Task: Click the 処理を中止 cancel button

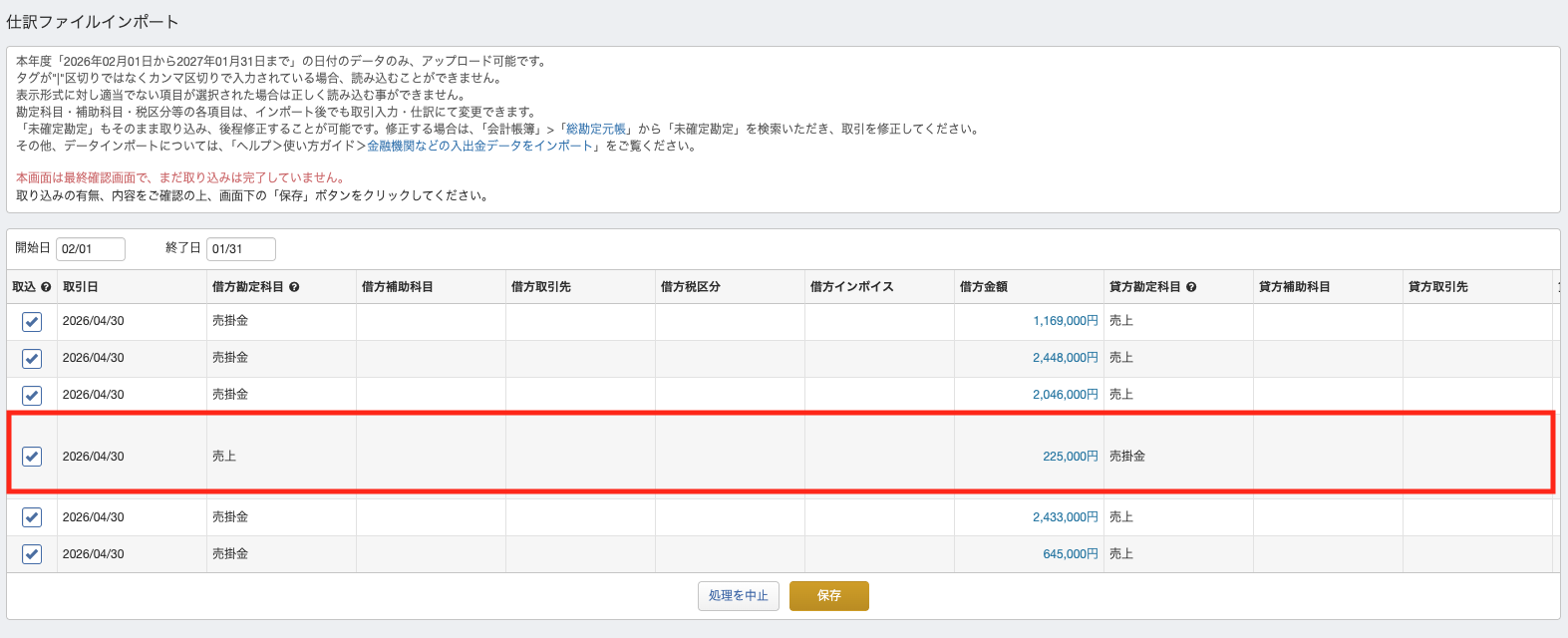Action: click(738, 596)
